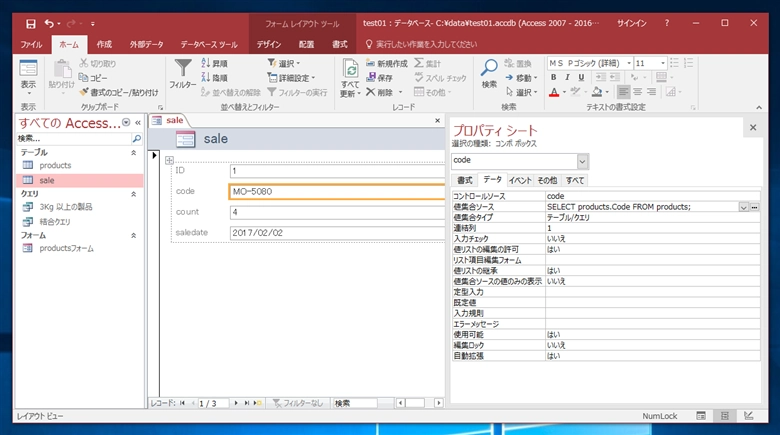Open the font size dropdown

coord(663,63)
